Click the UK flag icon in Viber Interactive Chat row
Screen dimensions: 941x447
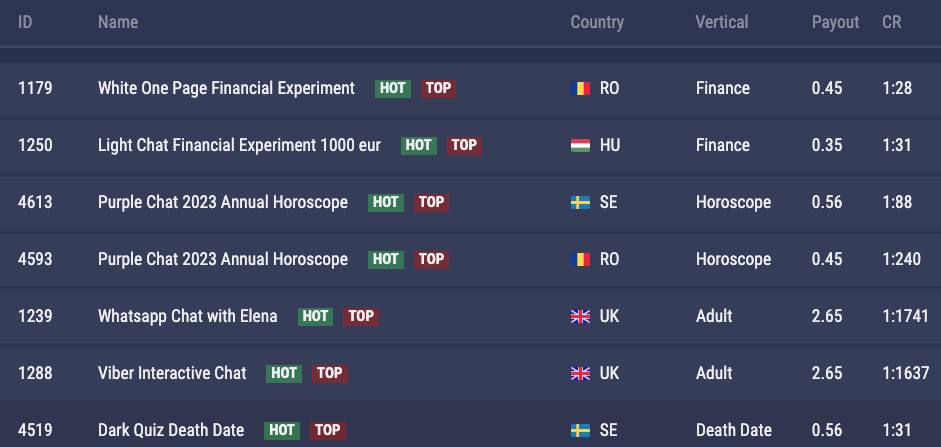click(580, 373)
